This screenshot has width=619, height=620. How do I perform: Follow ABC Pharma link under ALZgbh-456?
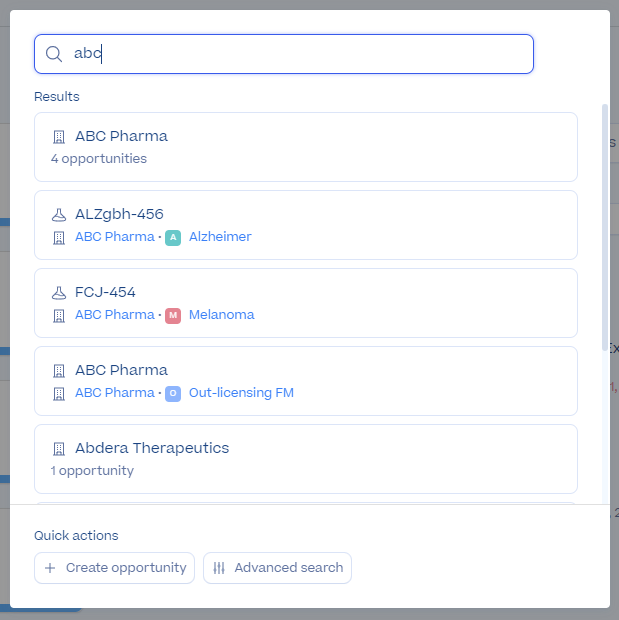click(115, 236)
